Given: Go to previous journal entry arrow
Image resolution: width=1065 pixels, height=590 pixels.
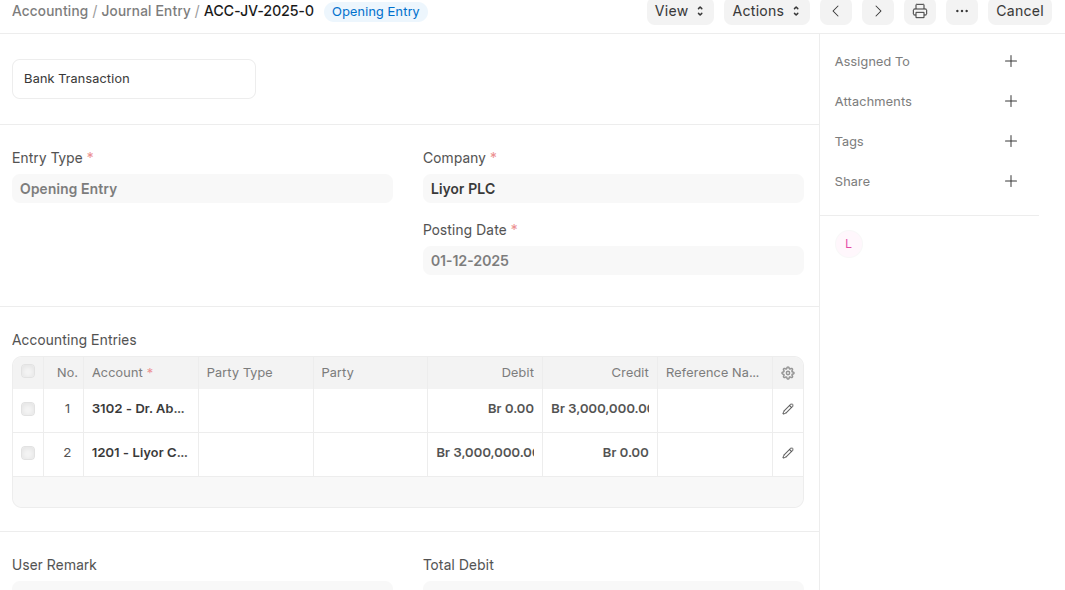Looking at the screenshot, I should click(x=835, y=11).
